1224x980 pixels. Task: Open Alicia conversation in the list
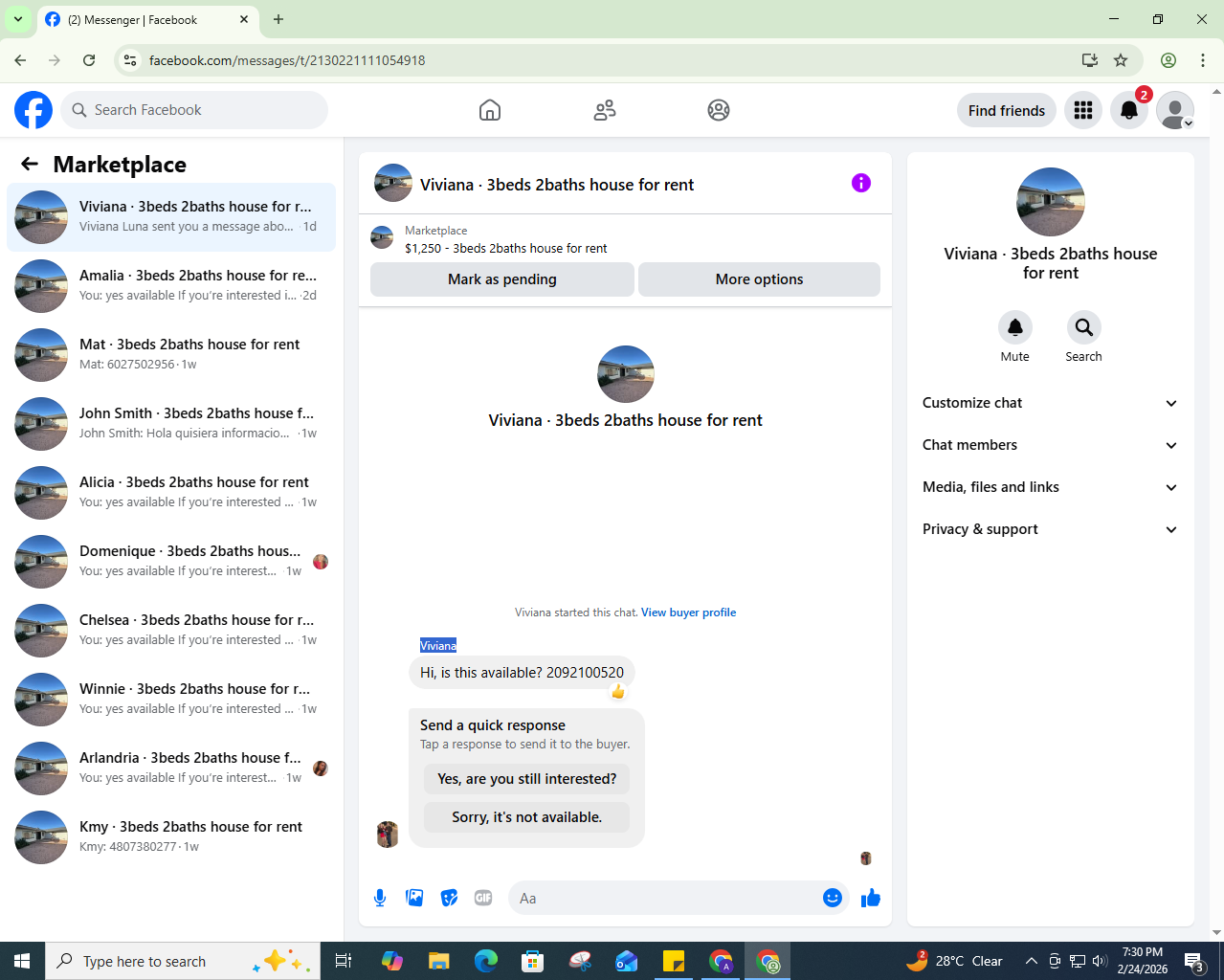tap(171, 493)
